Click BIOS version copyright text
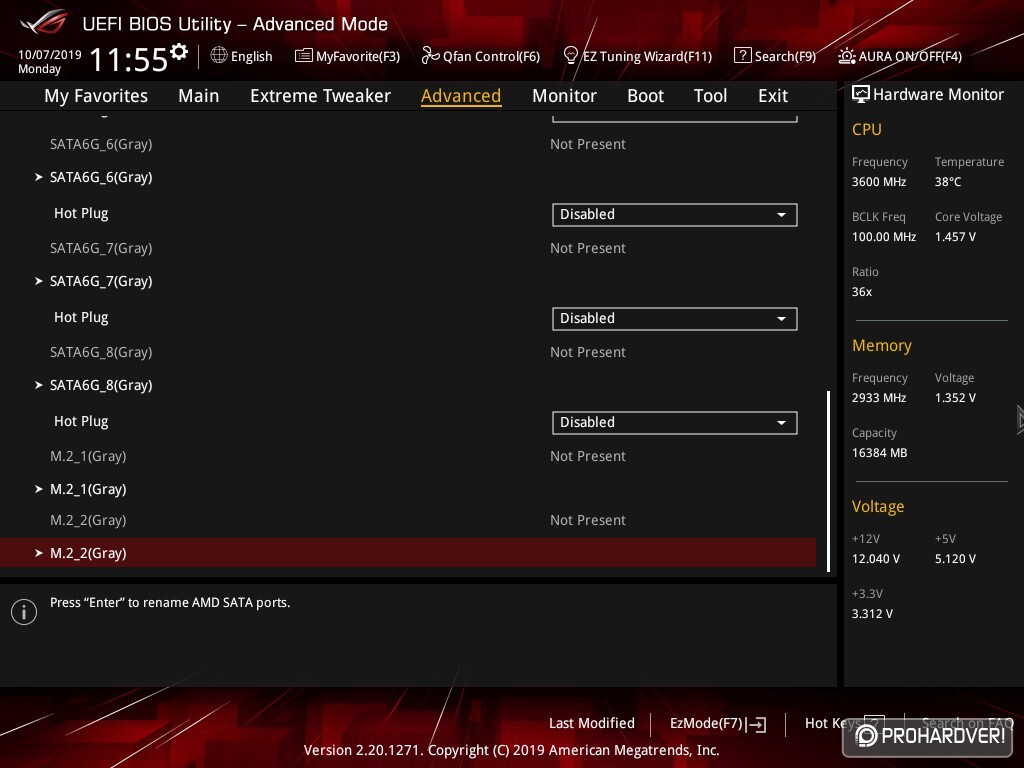Image resolution: width=1024 pixels, height=768 pixels. (511, 750)
